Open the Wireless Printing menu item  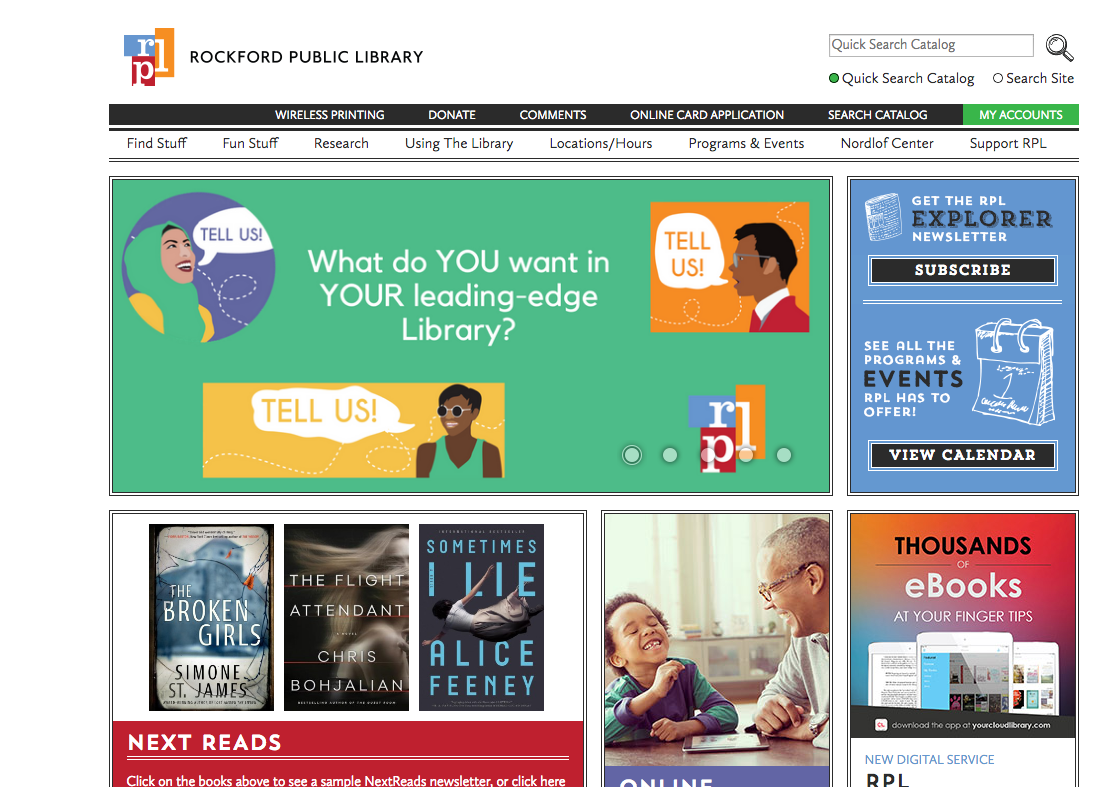329,114
